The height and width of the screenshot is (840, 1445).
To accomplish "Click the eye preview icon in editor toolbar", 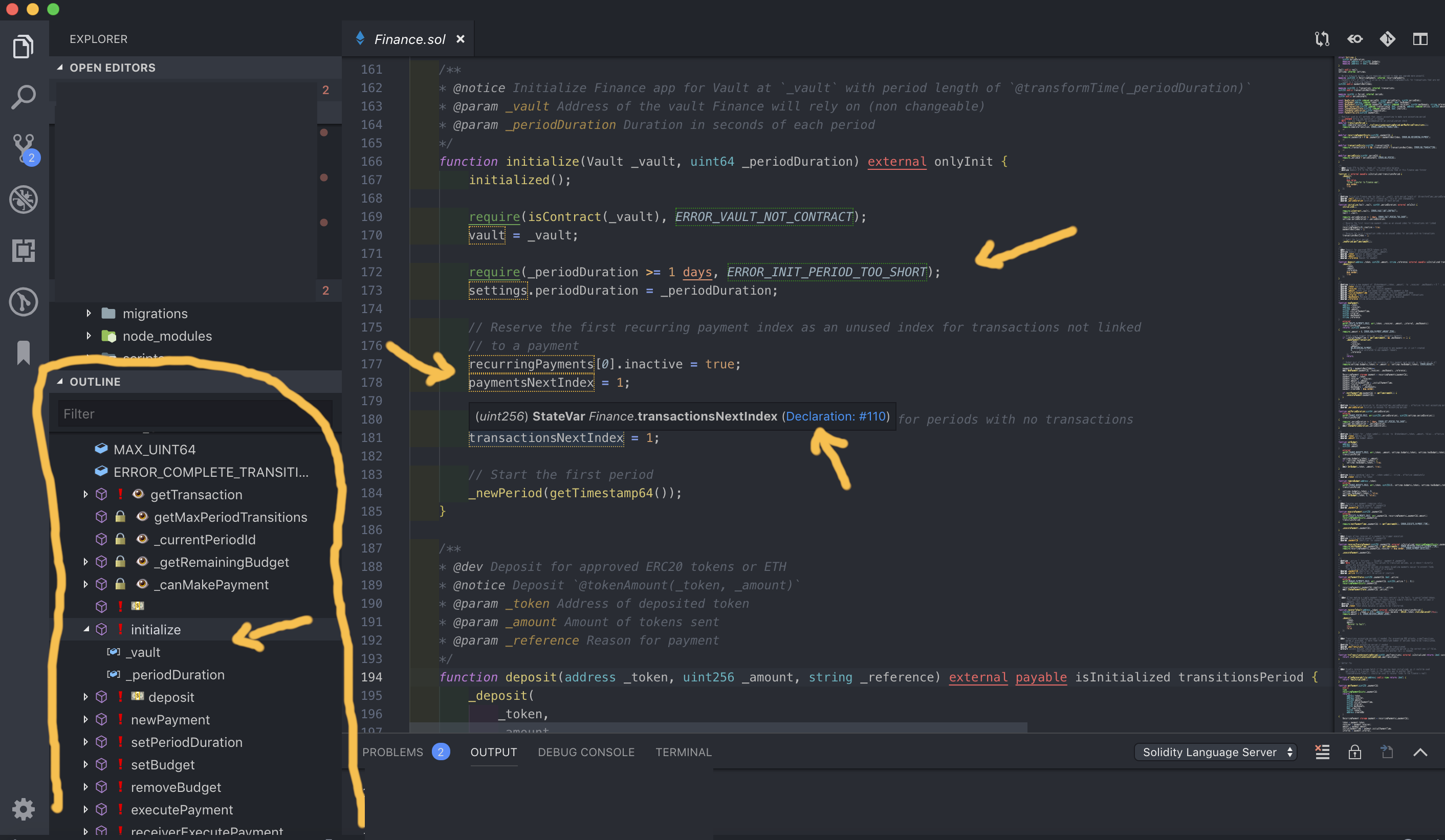I will point(1354,39).
